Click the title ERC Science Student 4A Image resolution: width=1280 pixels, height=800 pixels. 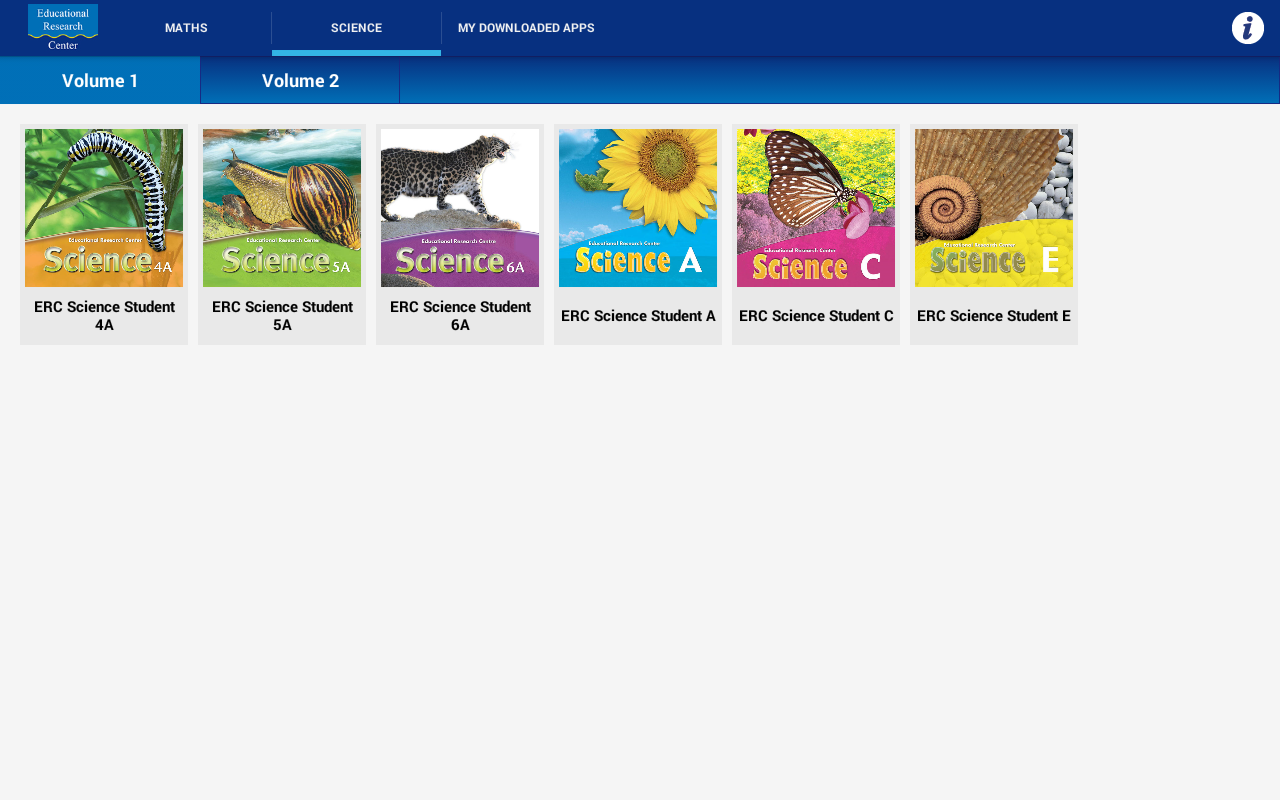104,316
